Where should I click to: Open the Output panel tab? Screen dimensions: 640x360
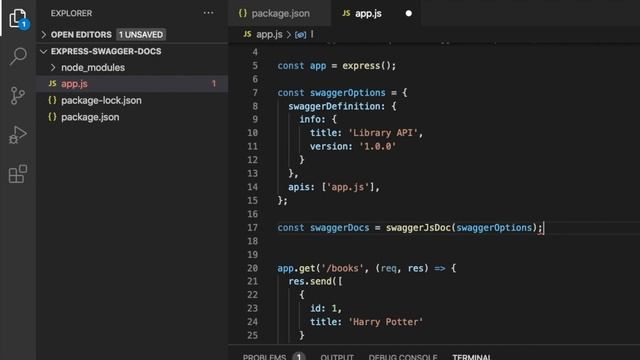[337, 357]
